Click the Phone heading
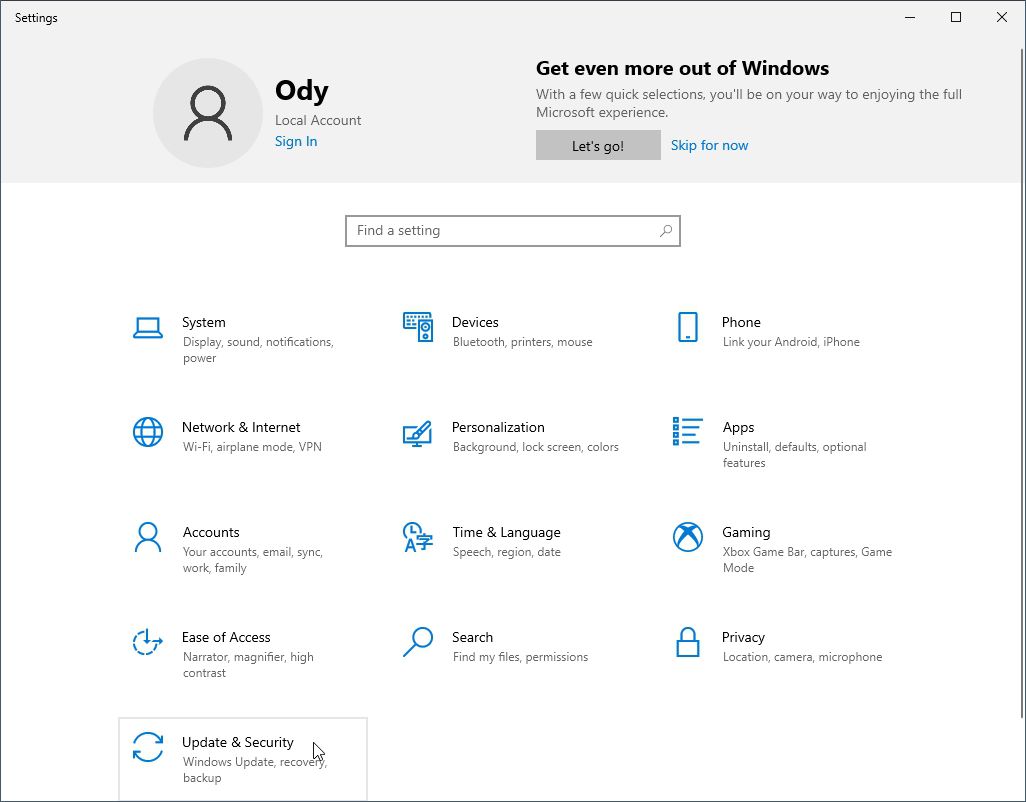Screen dimensions: 1026x802 coord(741,323)
